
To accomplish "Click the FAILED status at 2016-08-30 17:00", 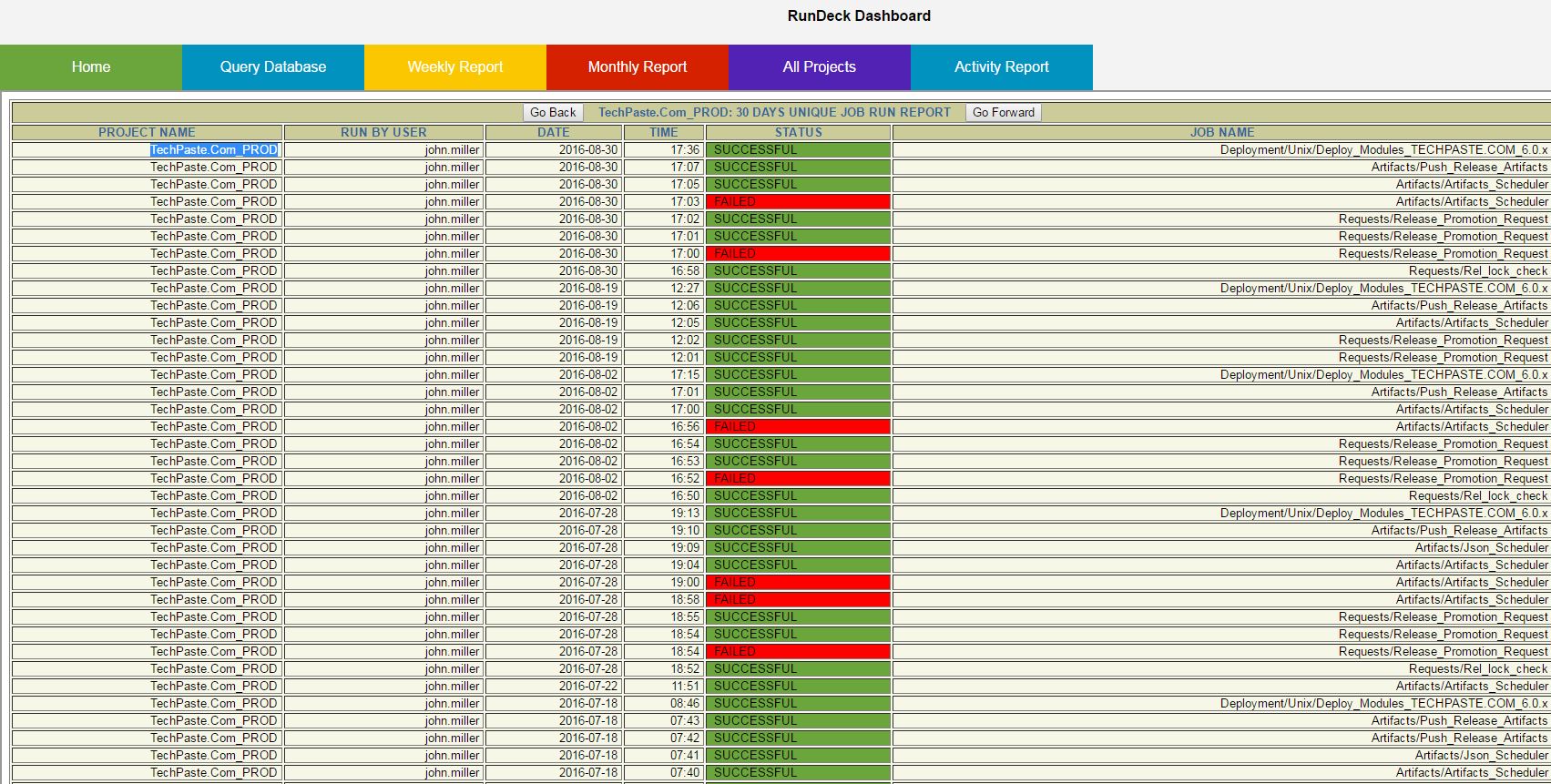I will (x=798, y=254).
